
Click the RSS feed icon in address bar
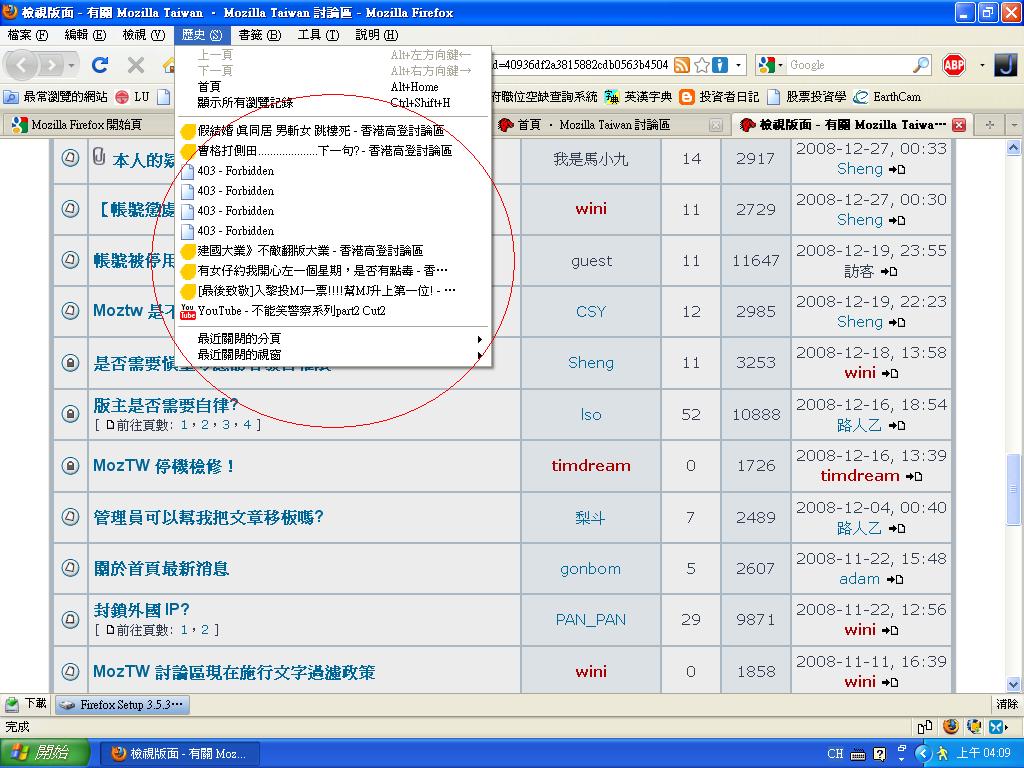pos(682,65)
